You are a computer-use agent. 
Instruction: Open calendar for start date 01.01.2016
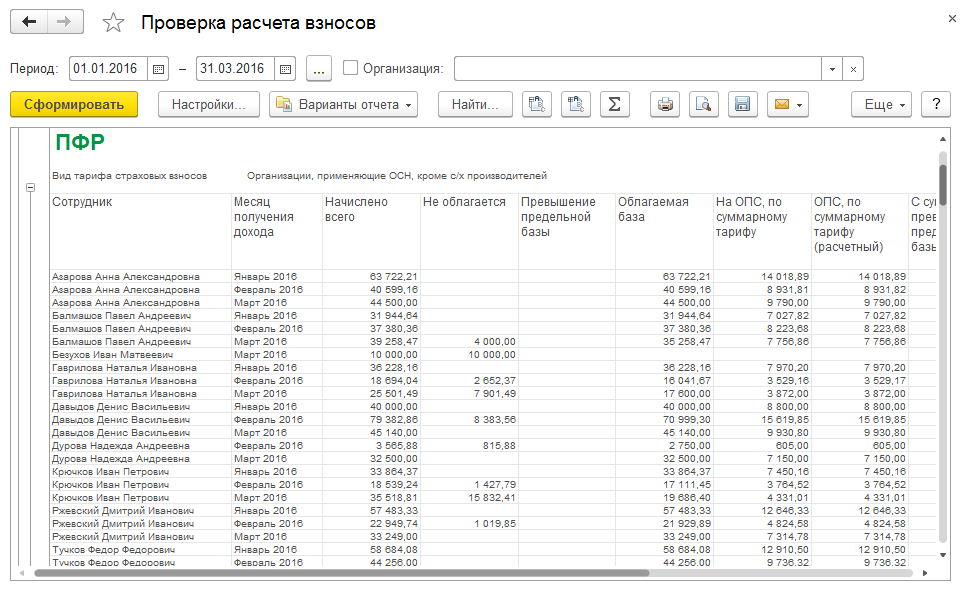(x=158, y=69)
